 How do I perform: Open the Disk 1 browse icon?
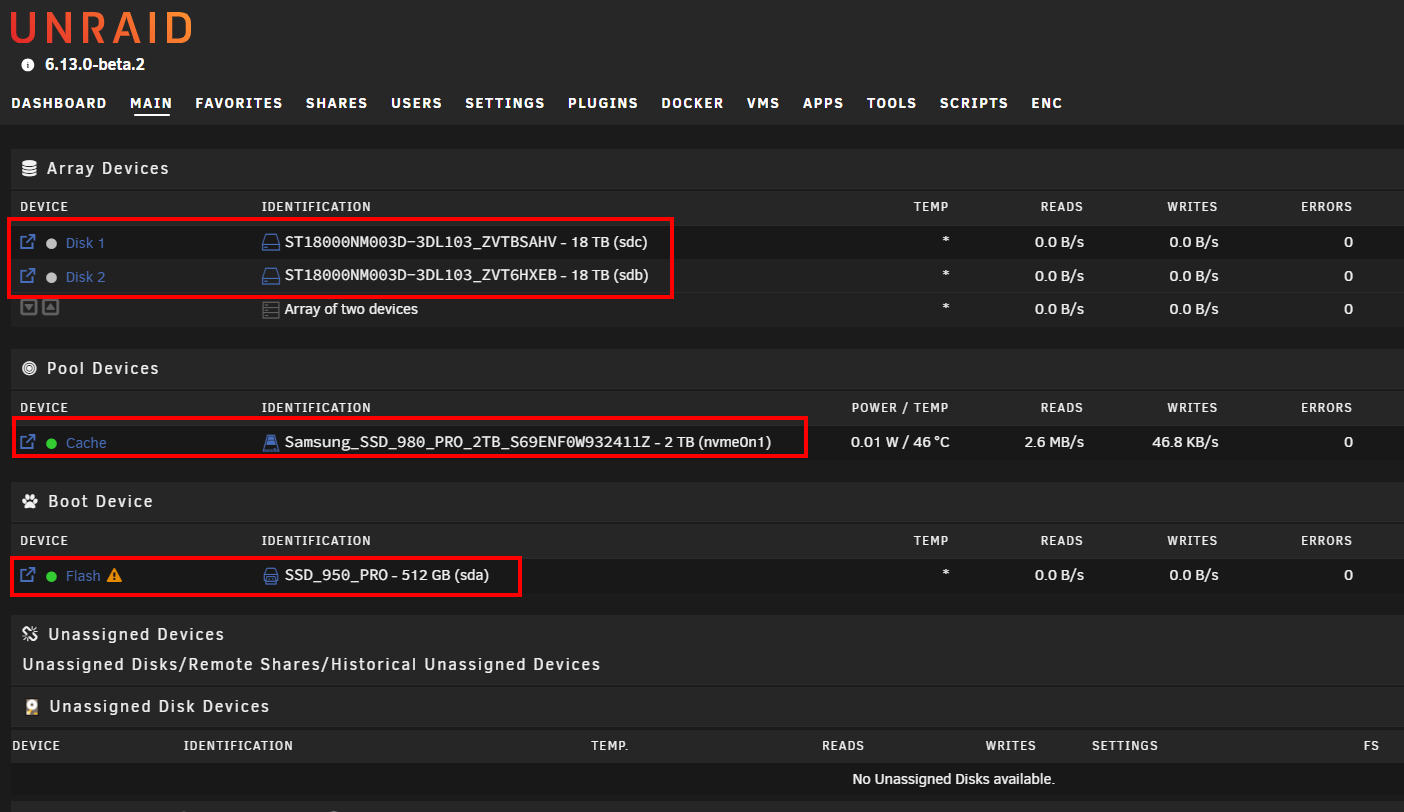tap(28, 242)
